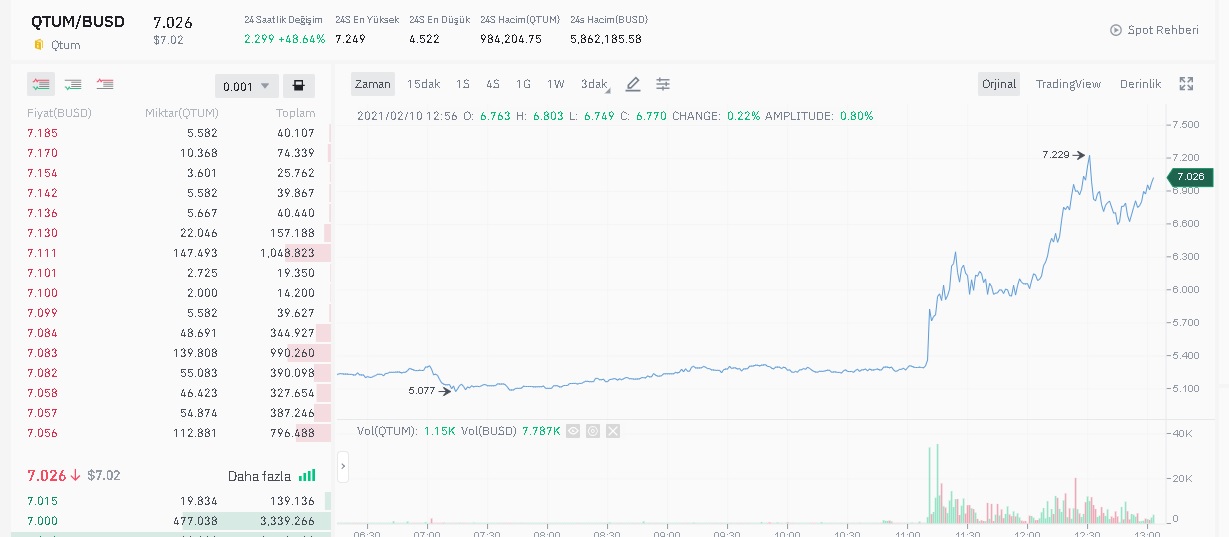The width and height of the screenshot is (1229, 537).
Task: Click the order book layout button
Action: (298, 86)
